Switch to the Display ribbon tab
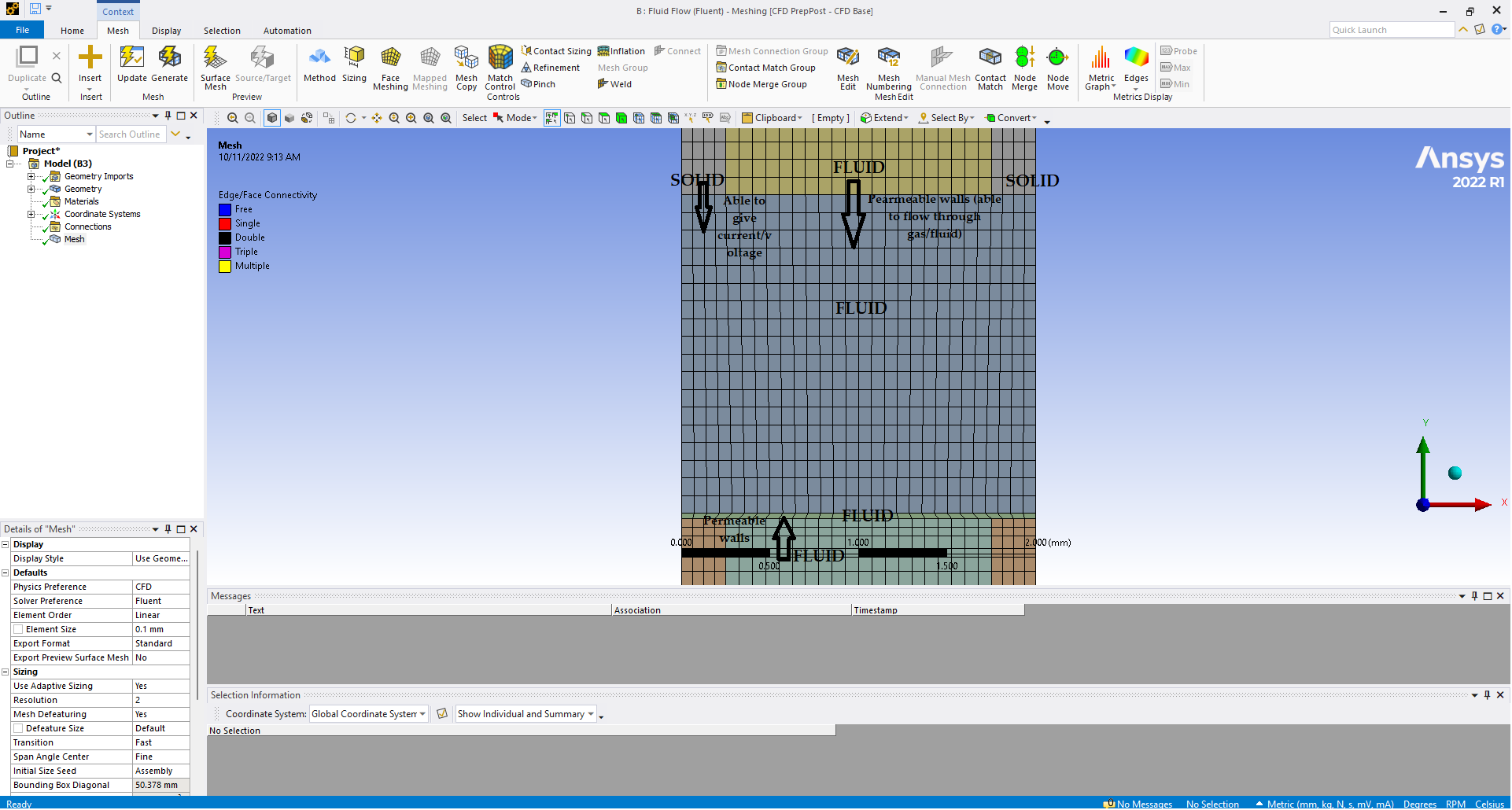1512x810 pixels. tap(166, 31)
